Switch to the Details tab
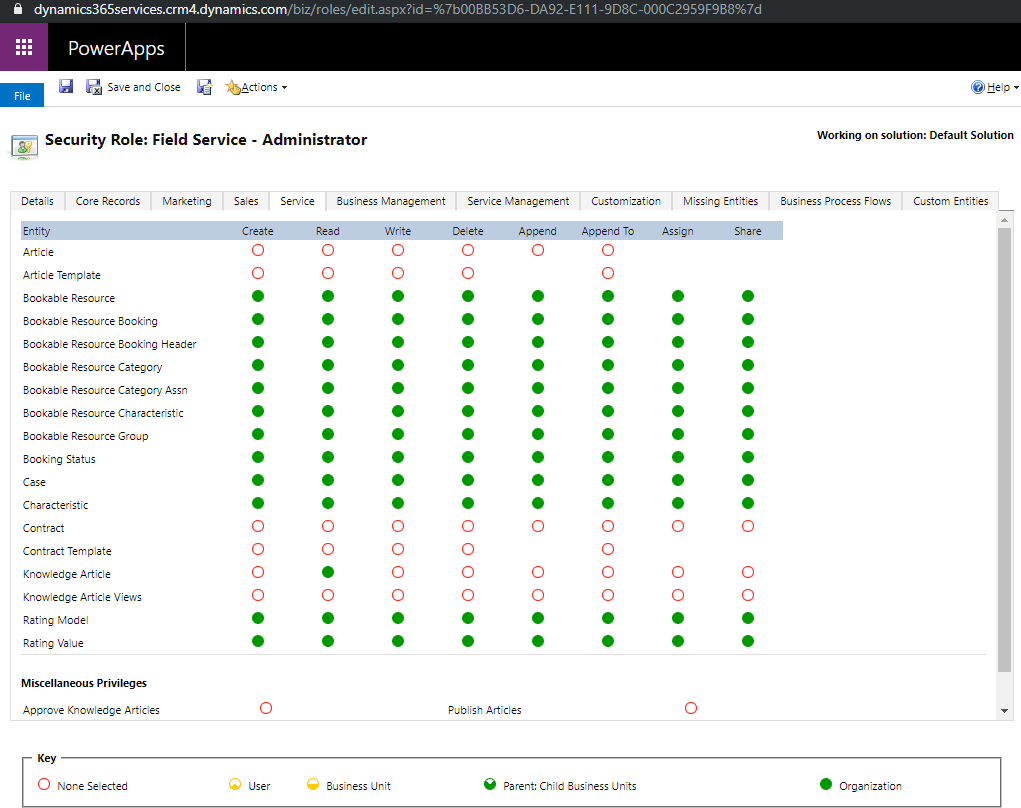This screenshot has width=1021, height=808. click(37, 201)
